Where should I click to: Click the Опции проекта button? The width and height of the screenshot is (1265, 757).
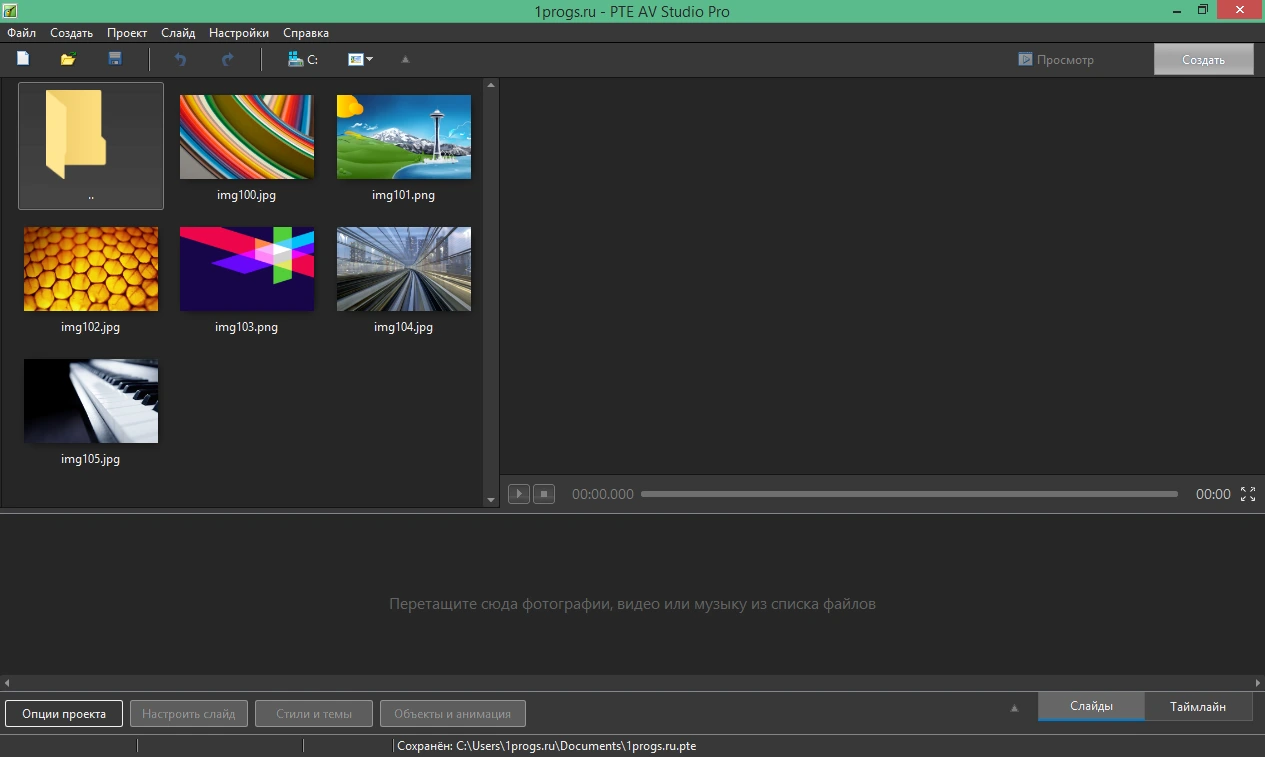64,714
